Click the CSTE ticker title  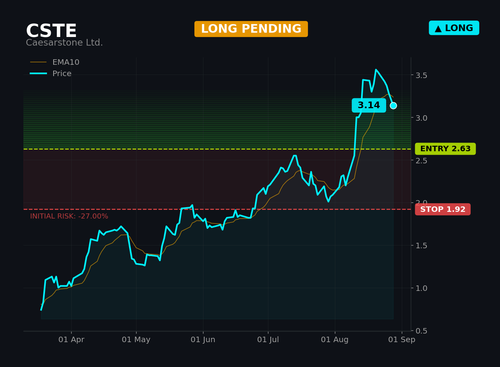51,31
